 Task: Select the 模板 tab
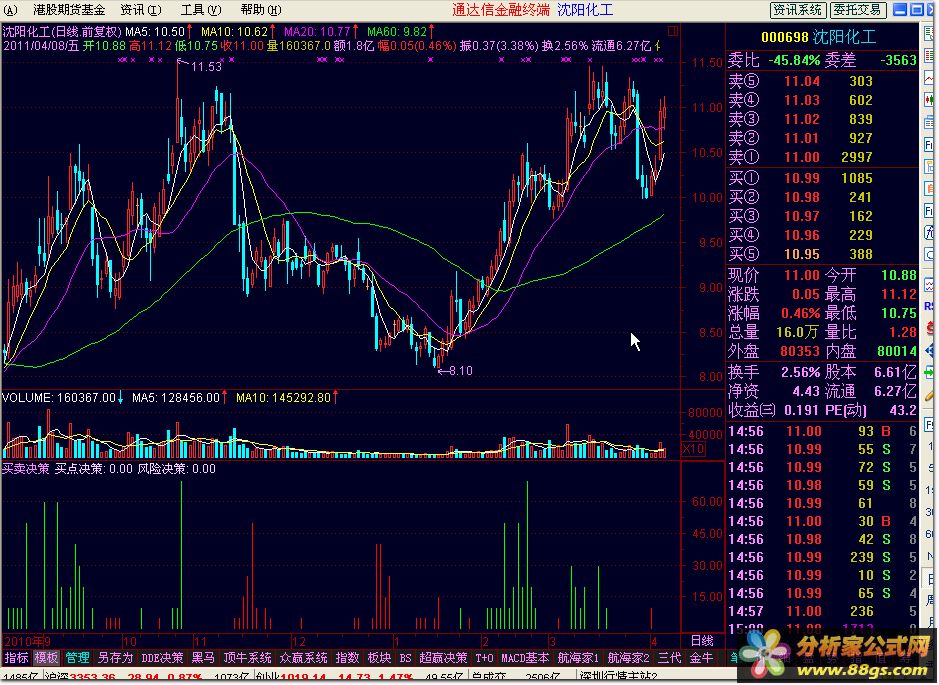46,658
